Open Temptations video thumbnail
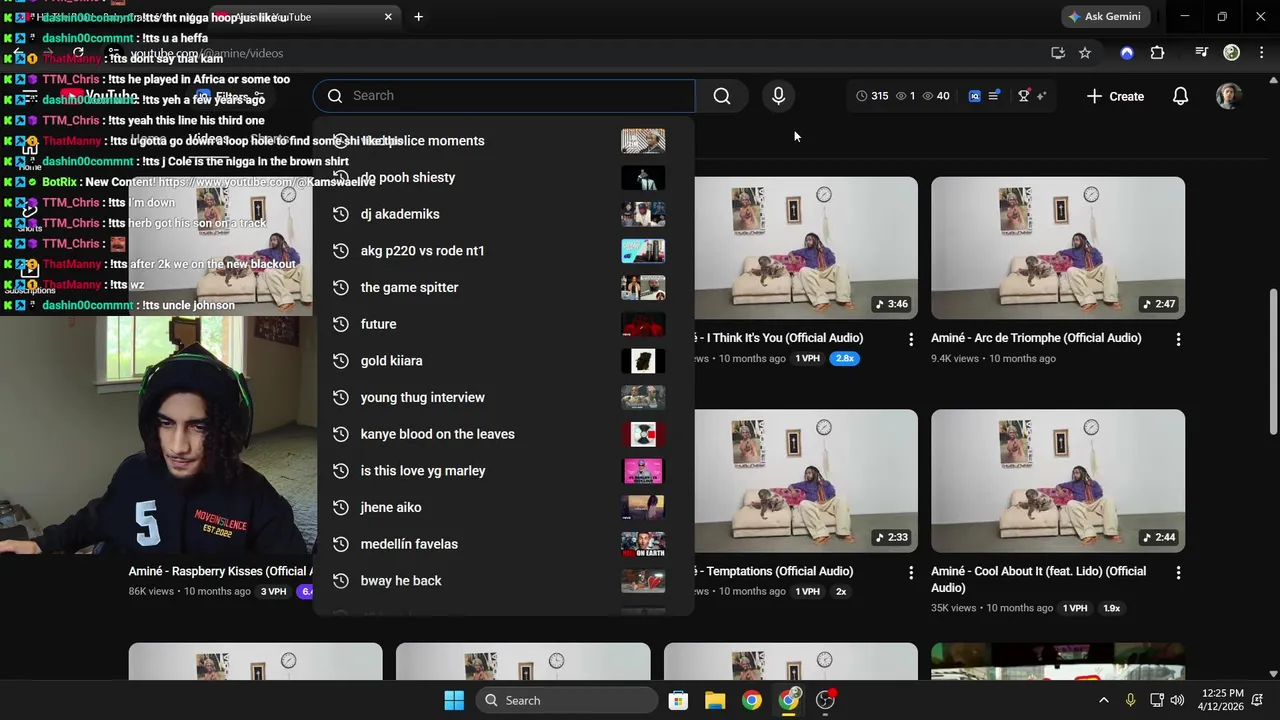 pos(806,481)
